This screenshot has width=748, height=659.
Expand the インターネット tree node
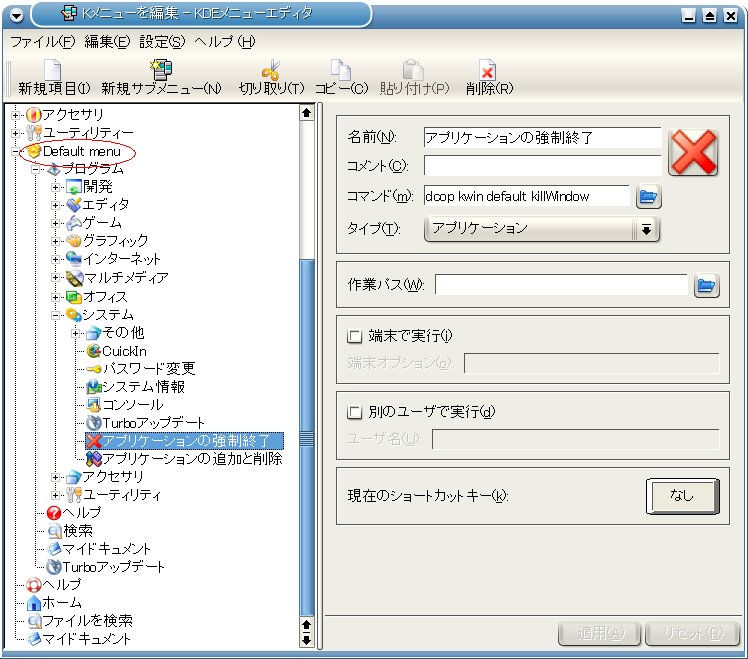click(x=55, y=260)
